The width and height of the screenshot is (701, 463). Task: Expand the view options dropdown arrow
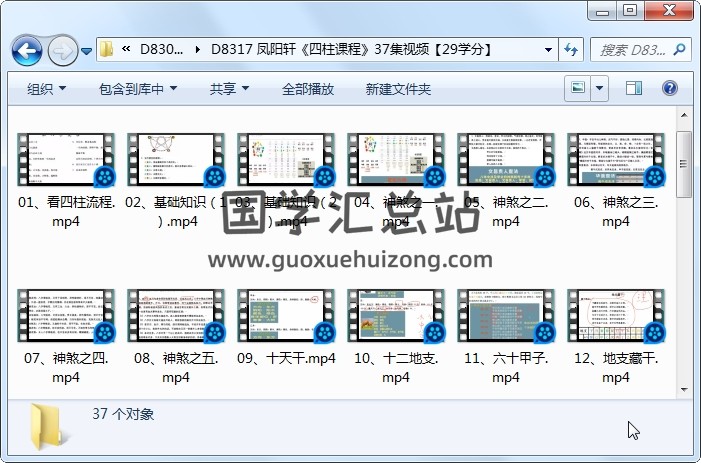pos(600,89)
